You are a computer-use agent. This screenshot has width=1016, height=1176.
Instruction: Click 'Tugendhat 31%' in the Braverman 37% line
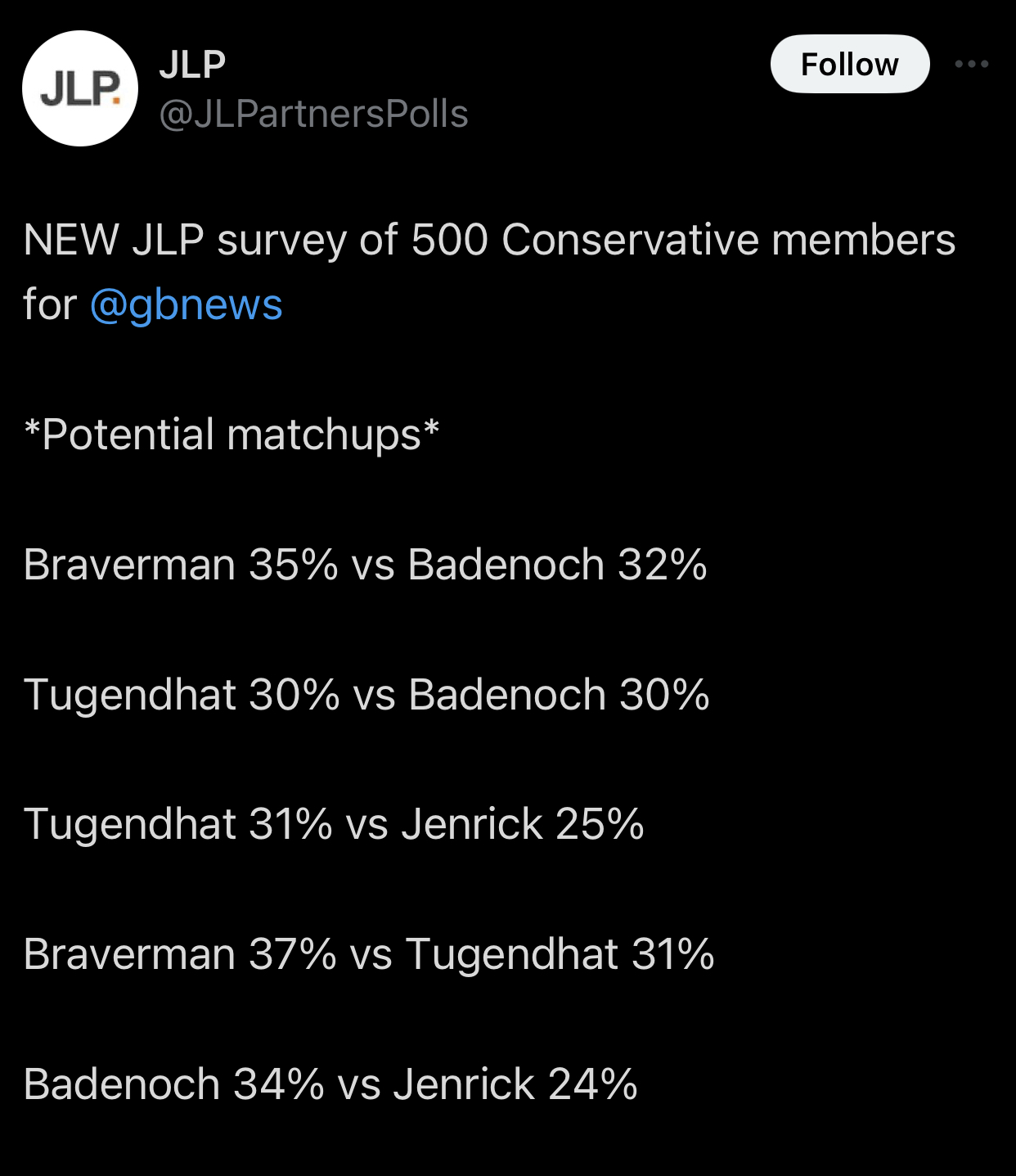tap(560, 954)
